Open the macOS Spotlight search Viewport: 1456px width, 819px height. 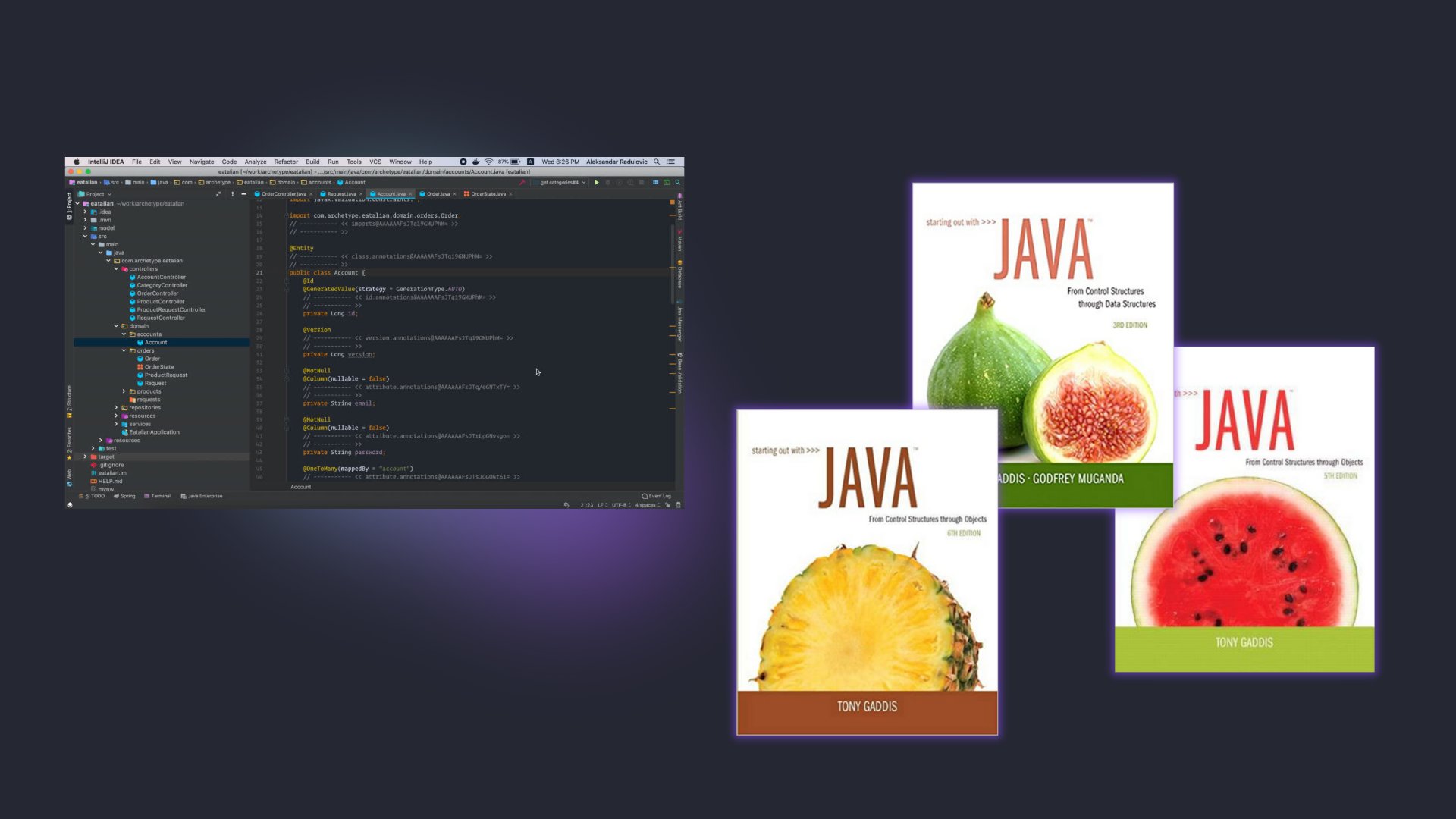point(657,162)
